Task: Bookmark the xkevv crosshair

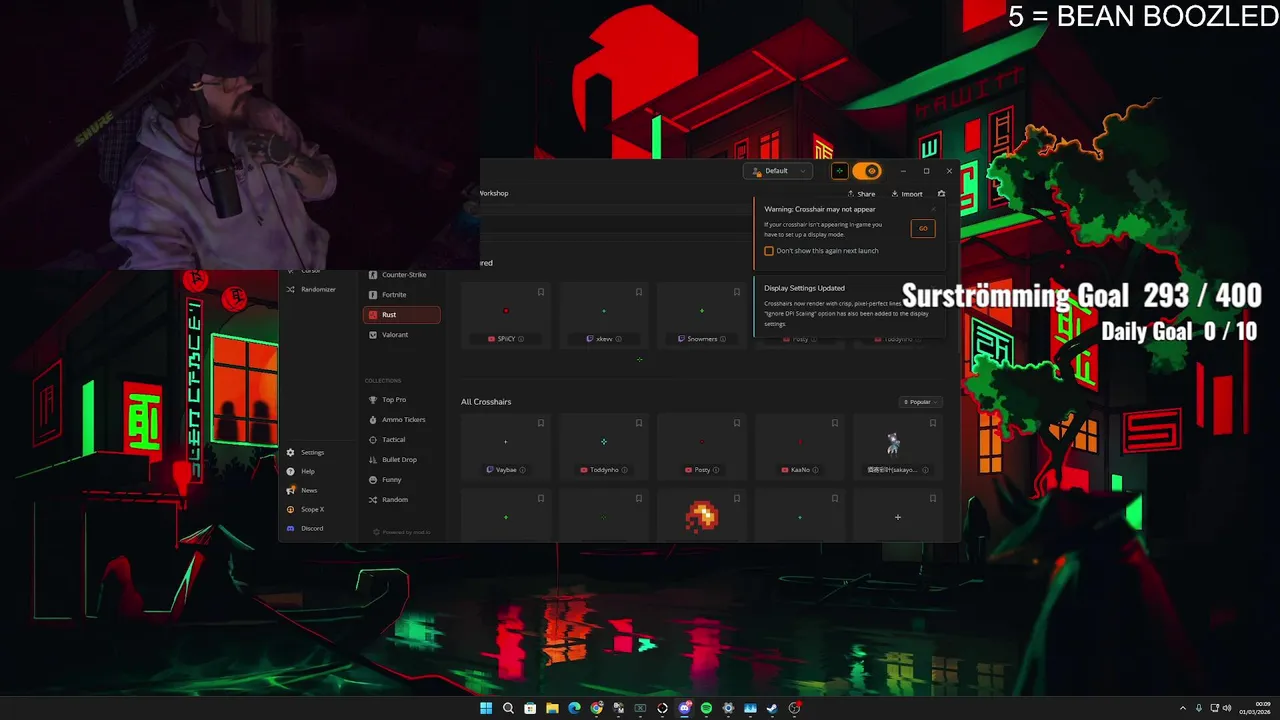Action: pyautogui.click(x=639, y=292)
